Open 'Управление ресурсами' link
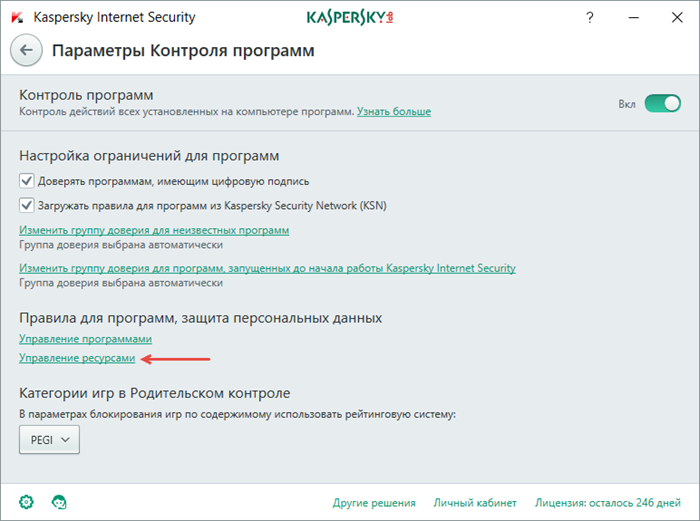Screen dimensions: 700x521 [77, 358]
